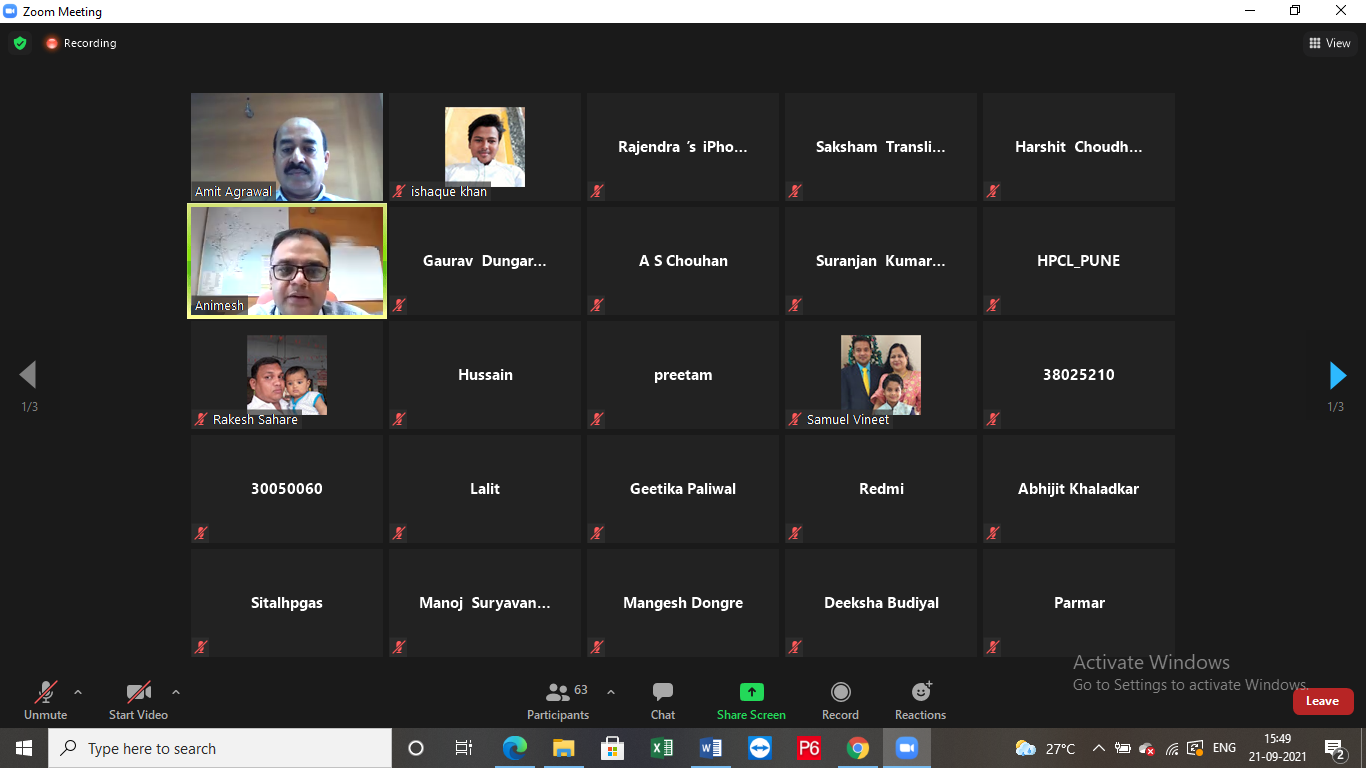Expand video options arrow next to Start Video
This screenshot has width=1366, height=768.
(176, 692)
